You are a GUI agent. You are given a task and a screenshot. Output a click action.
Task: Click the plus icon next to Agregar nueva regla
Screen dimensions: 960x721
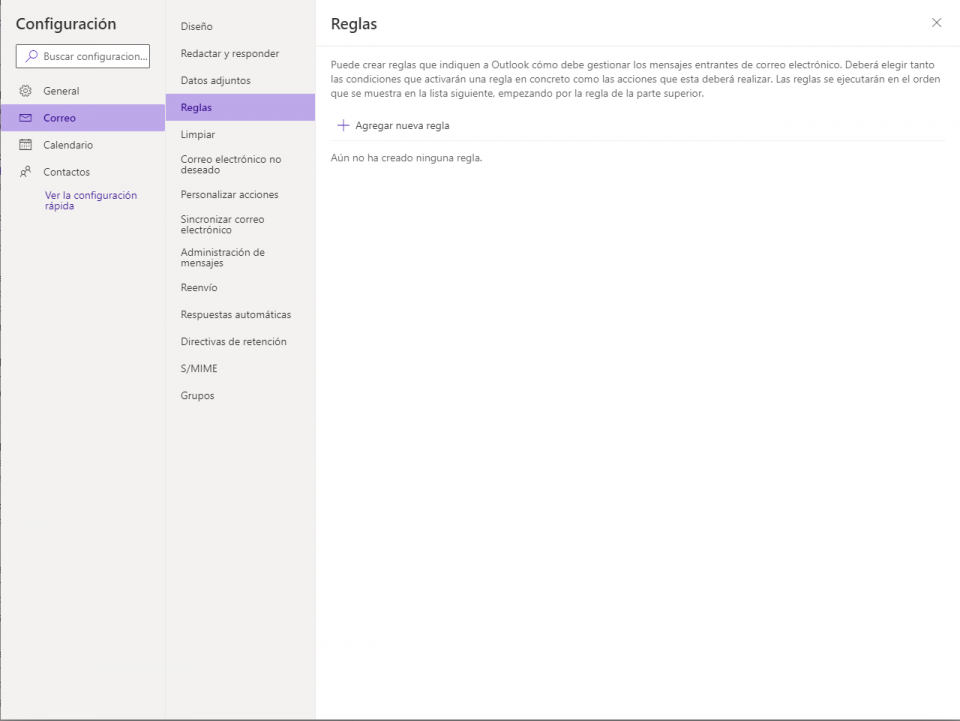[x=343, y=125]
